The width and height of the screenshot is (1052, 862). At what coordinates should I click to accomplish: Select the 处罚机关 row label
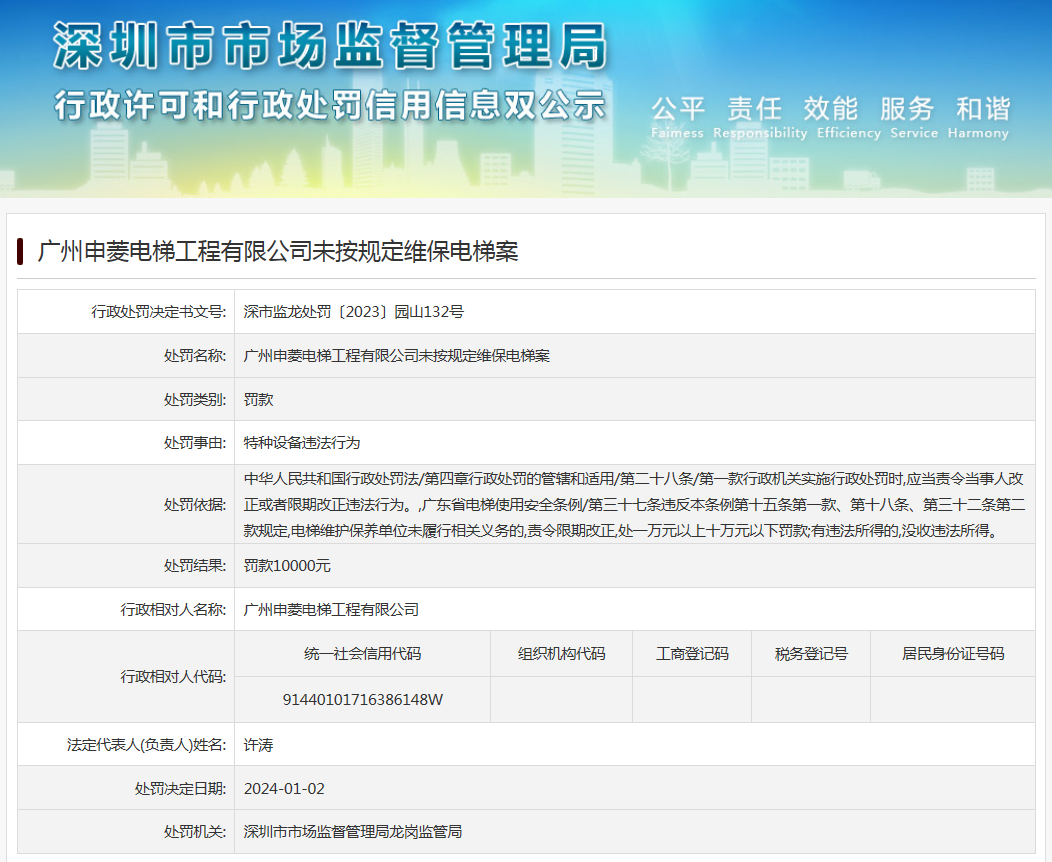tap(195, 832)
